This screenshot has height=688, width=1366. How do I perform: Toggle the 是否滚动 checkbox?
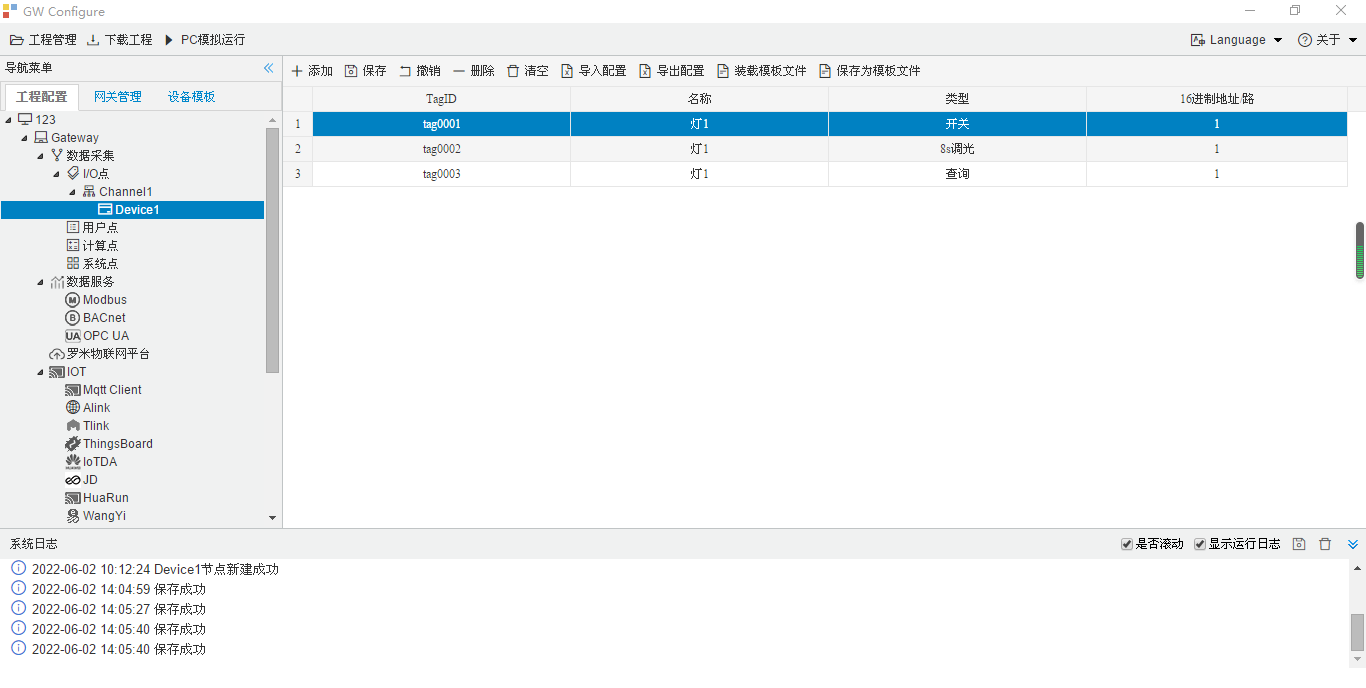click(1127, 544)
